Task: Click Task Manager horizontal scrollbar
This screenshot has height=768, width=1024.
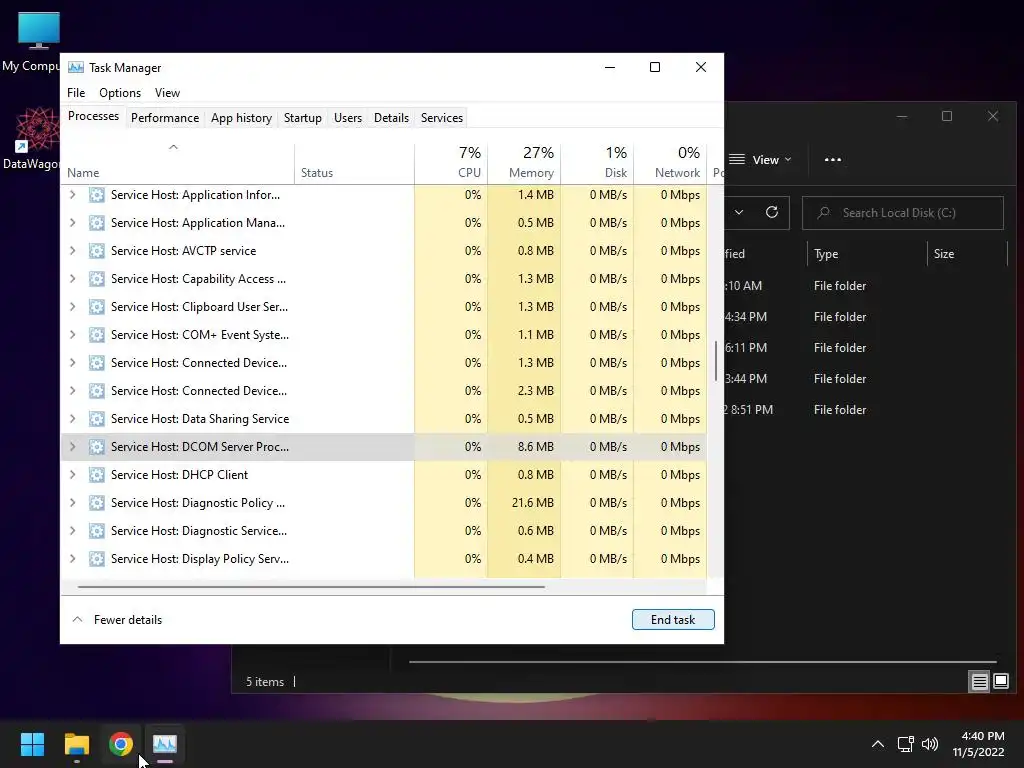Action: click(311, 587)
